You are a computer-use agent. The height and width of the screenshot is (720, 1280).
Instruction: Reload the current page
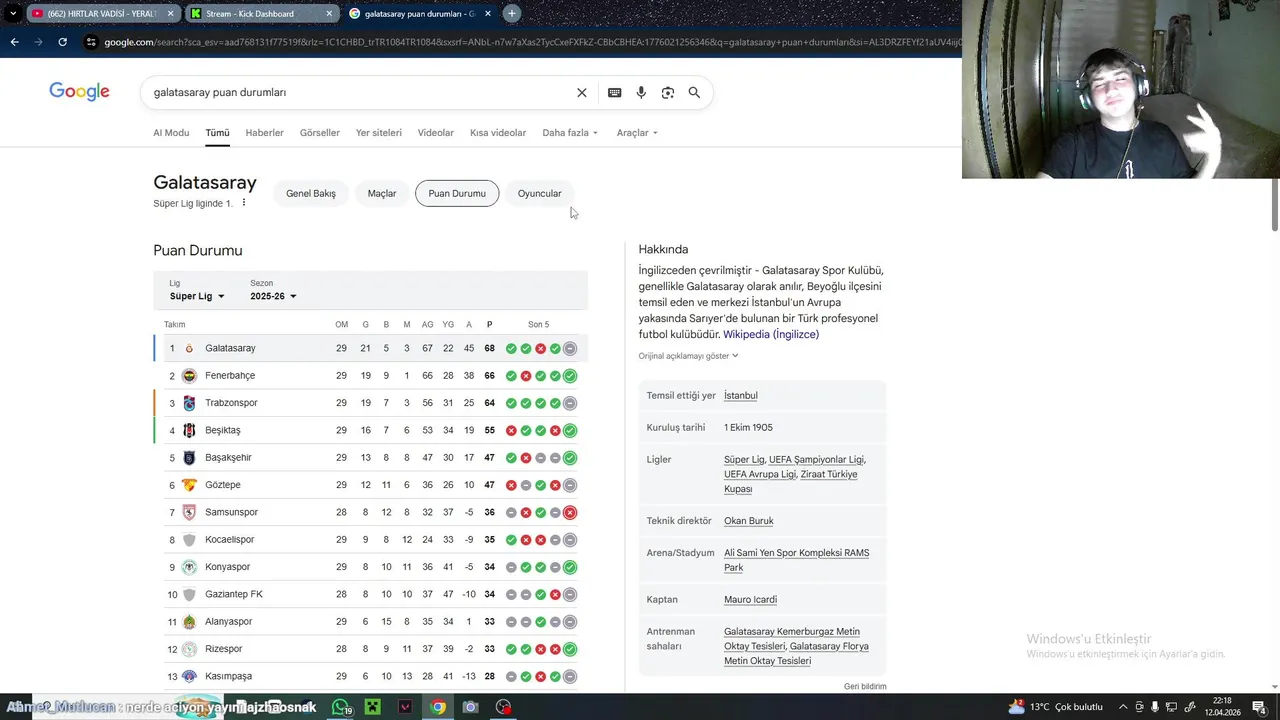tap(62, 42)
